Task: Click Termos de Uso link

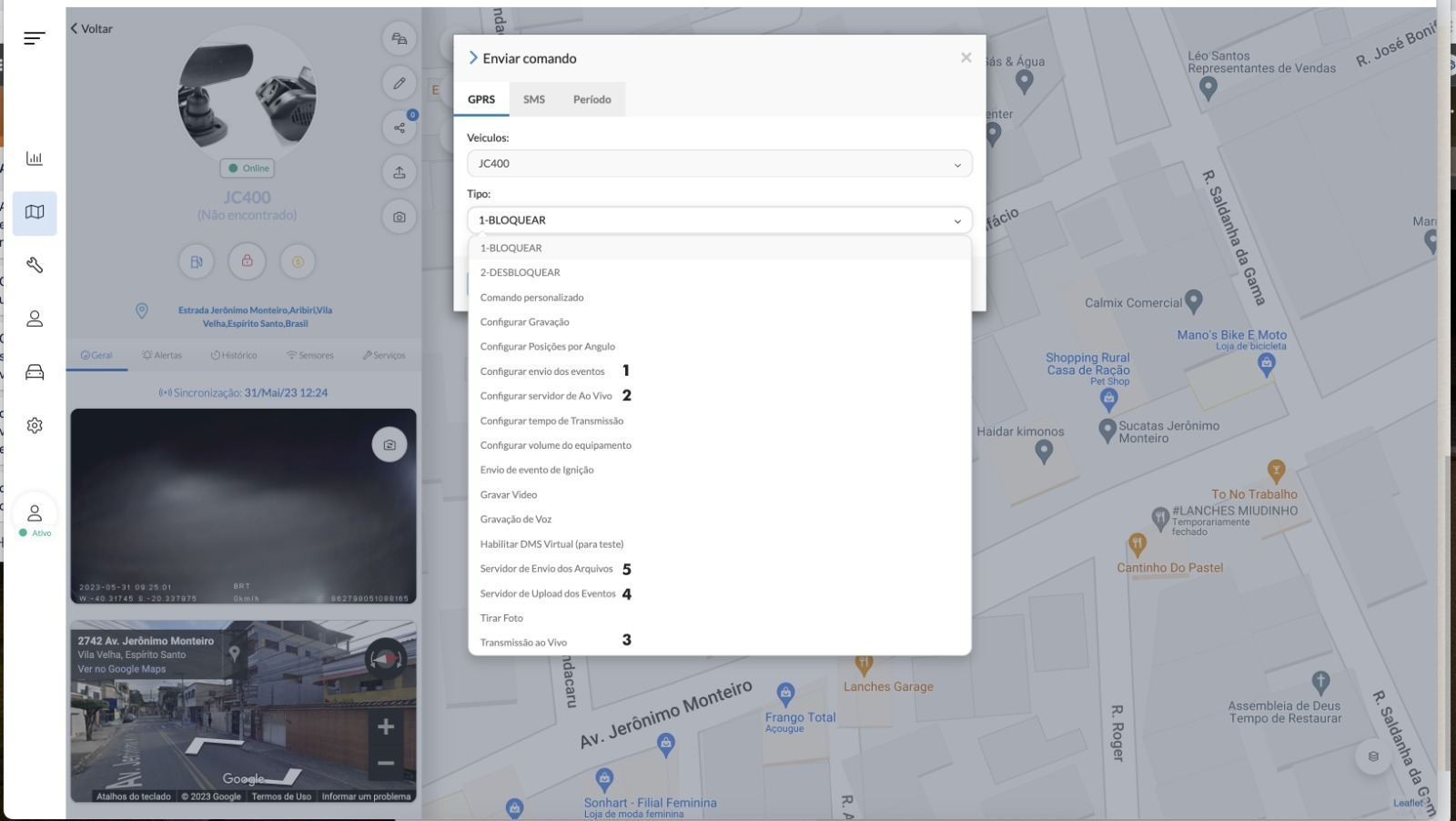Action: click(x=281, y=796)
